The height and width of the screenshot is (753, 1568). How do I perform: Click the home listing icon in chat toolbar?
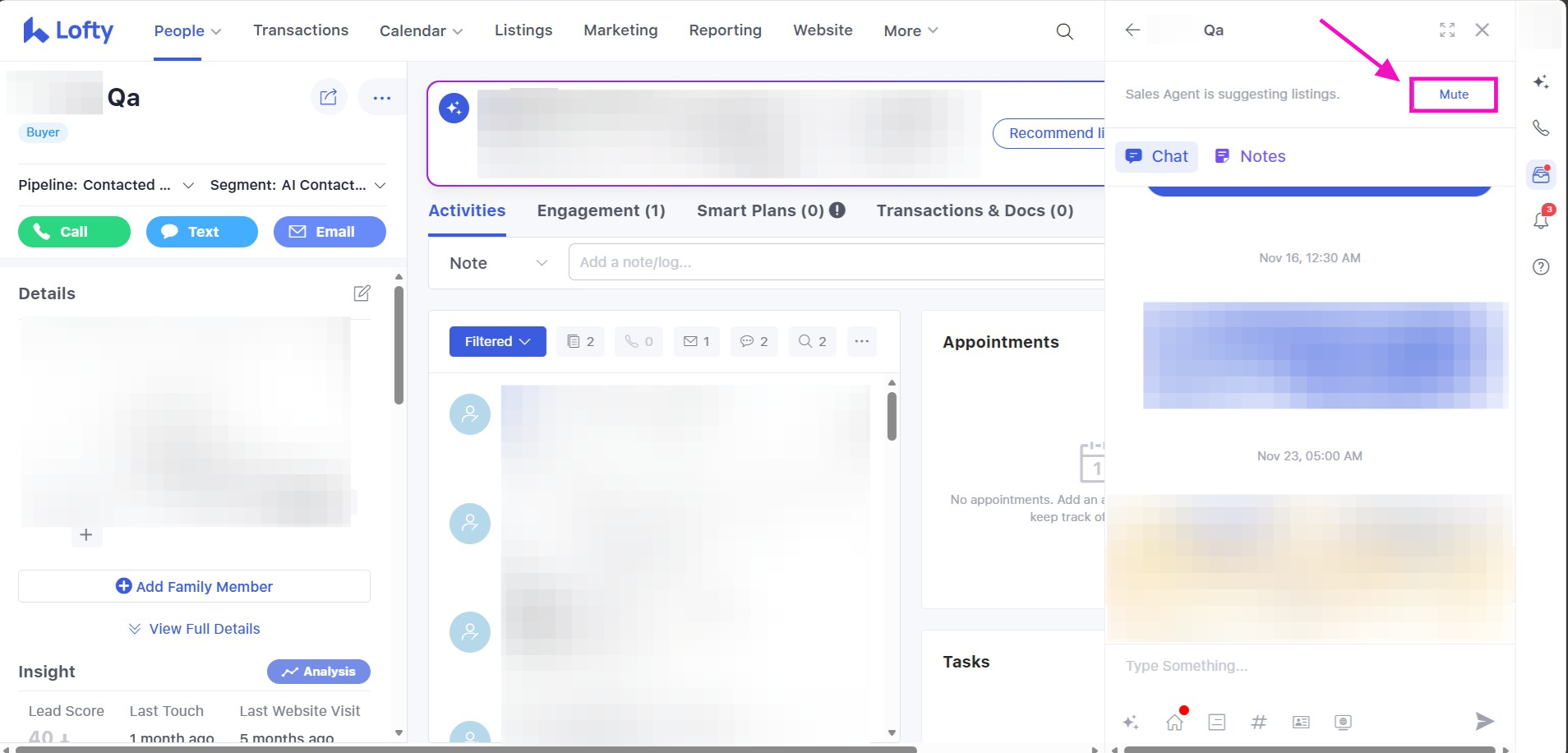[1175, 722]
